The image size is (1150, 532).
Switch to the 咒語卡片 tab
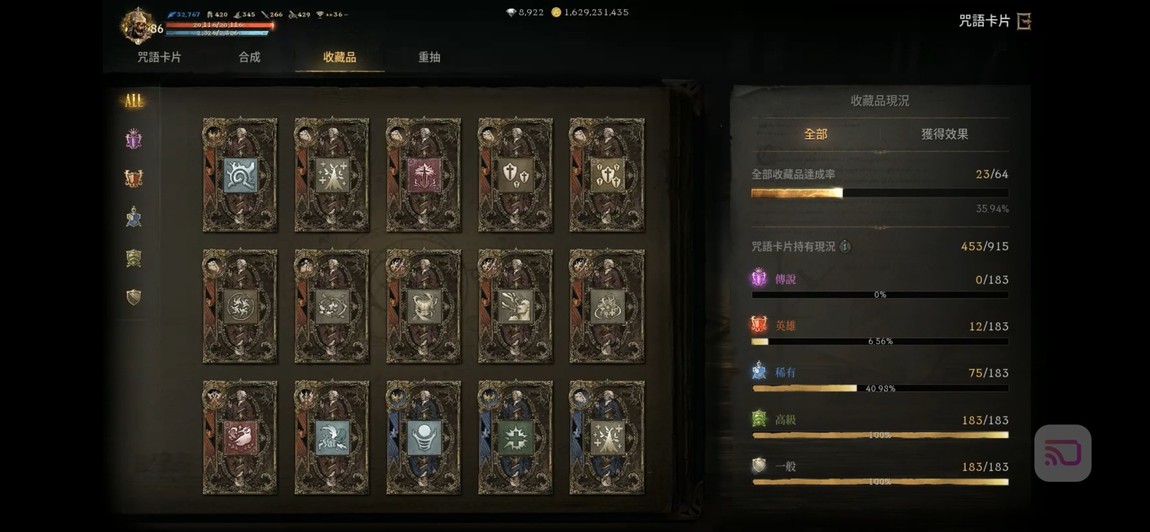coord(160,57)
